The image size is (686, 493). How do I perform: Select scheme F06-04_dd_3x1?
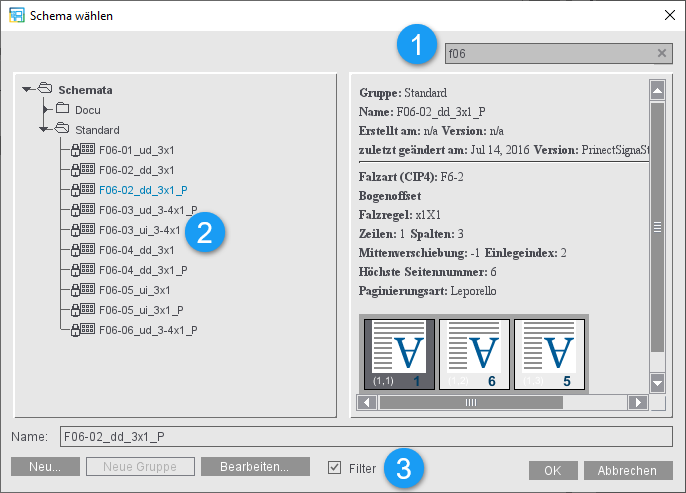[x=136, y=250]
